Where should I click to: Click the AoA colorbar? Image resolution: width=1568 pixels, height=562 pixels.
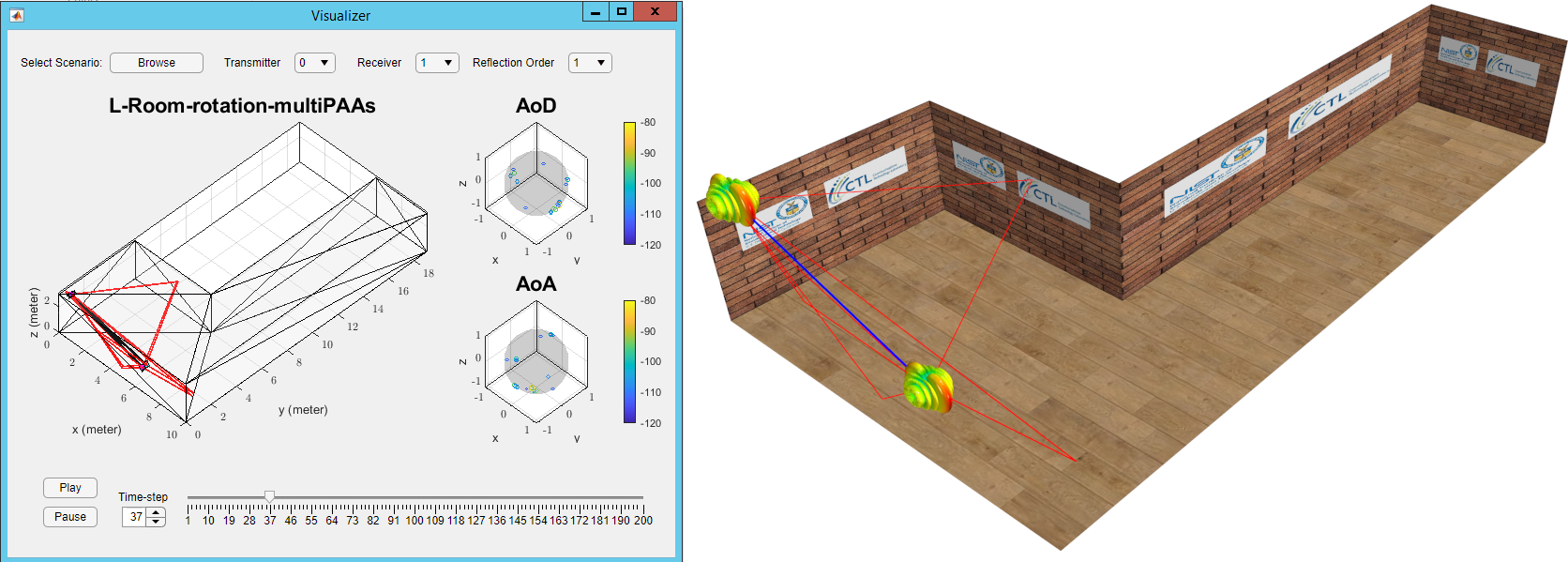pos(629,361)
